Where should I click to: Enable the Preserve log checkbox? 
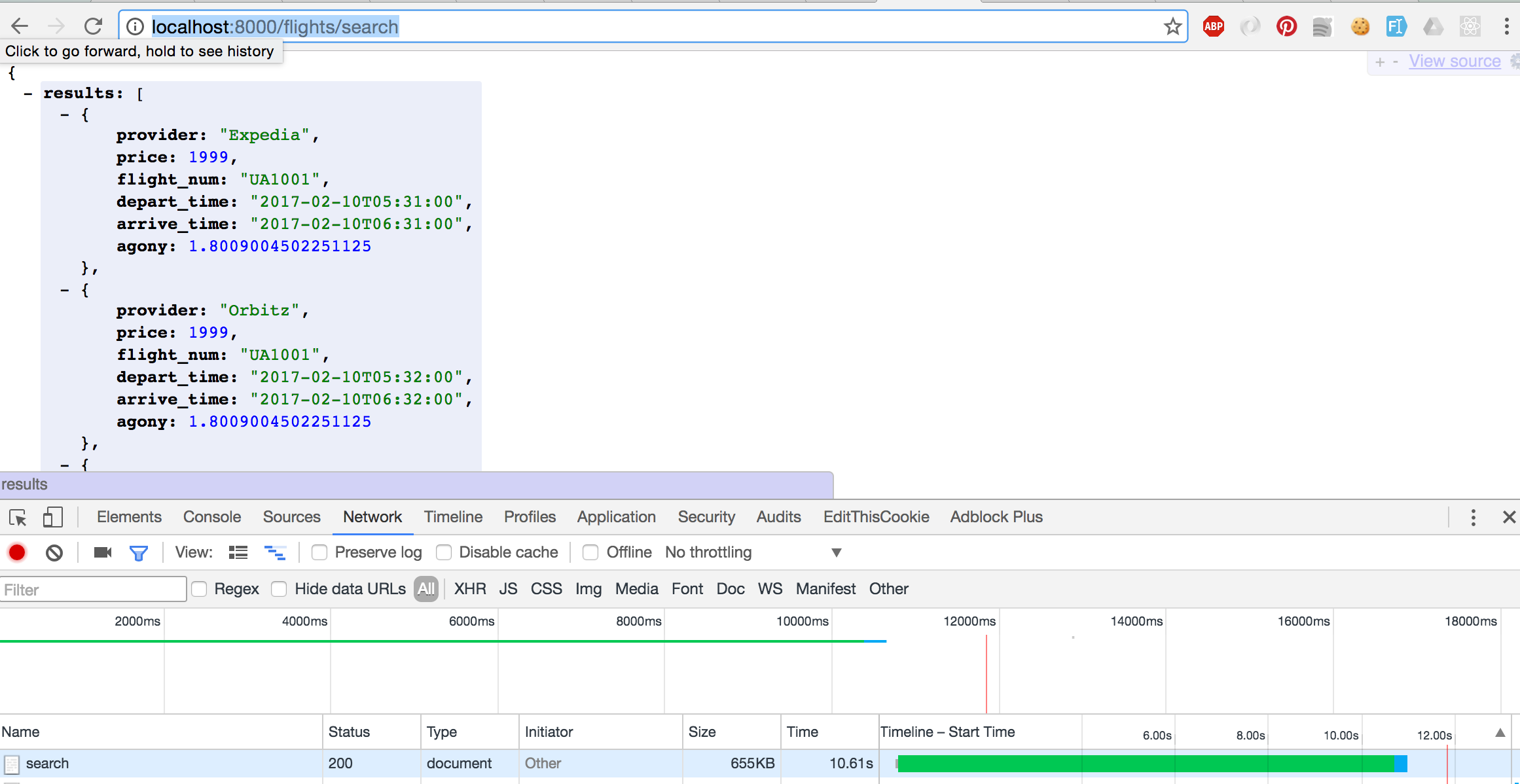coord(319,552)
